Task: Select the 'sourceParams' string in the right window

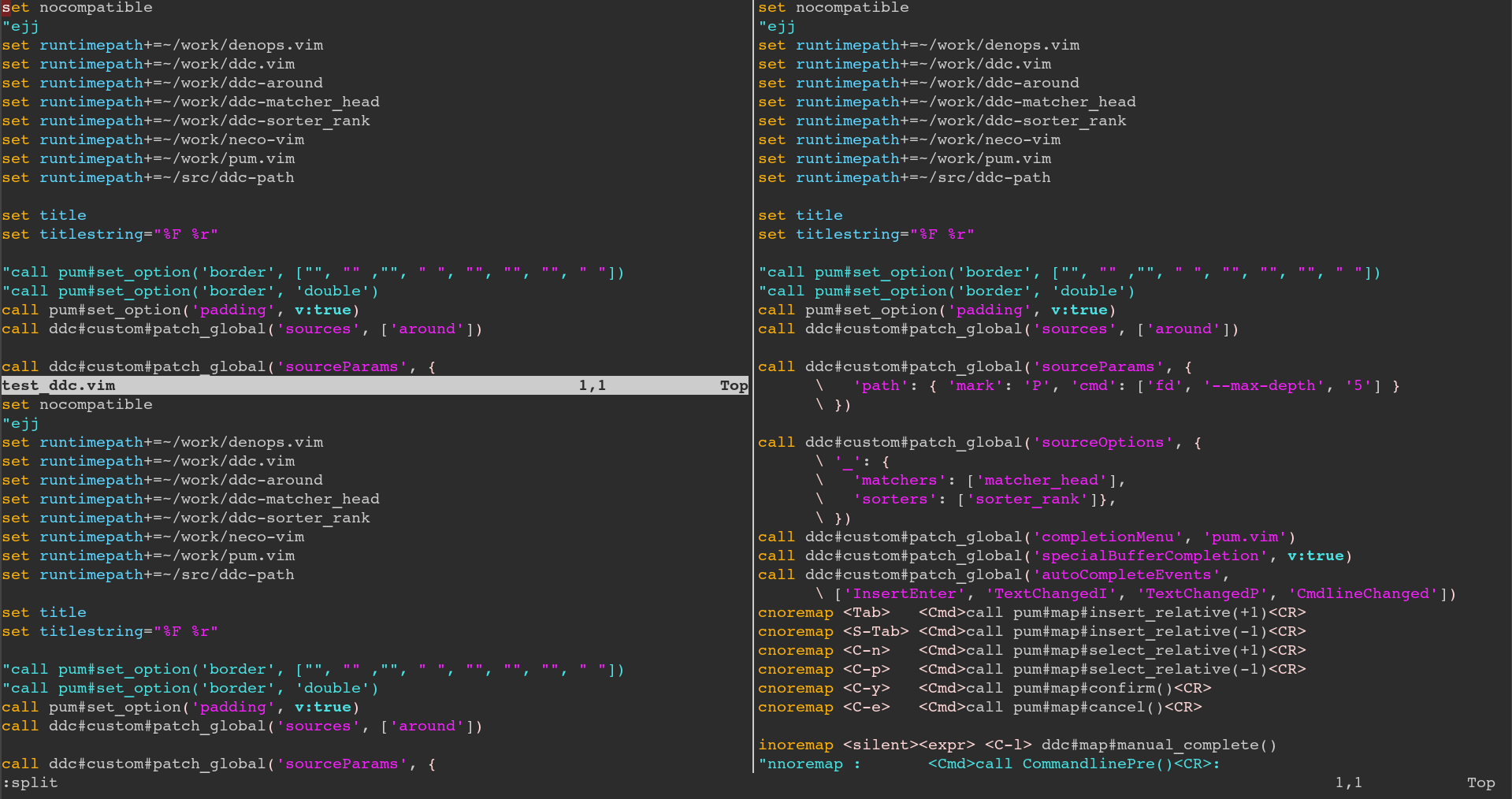Action: pyautogui.click(x=1098, y=366)
